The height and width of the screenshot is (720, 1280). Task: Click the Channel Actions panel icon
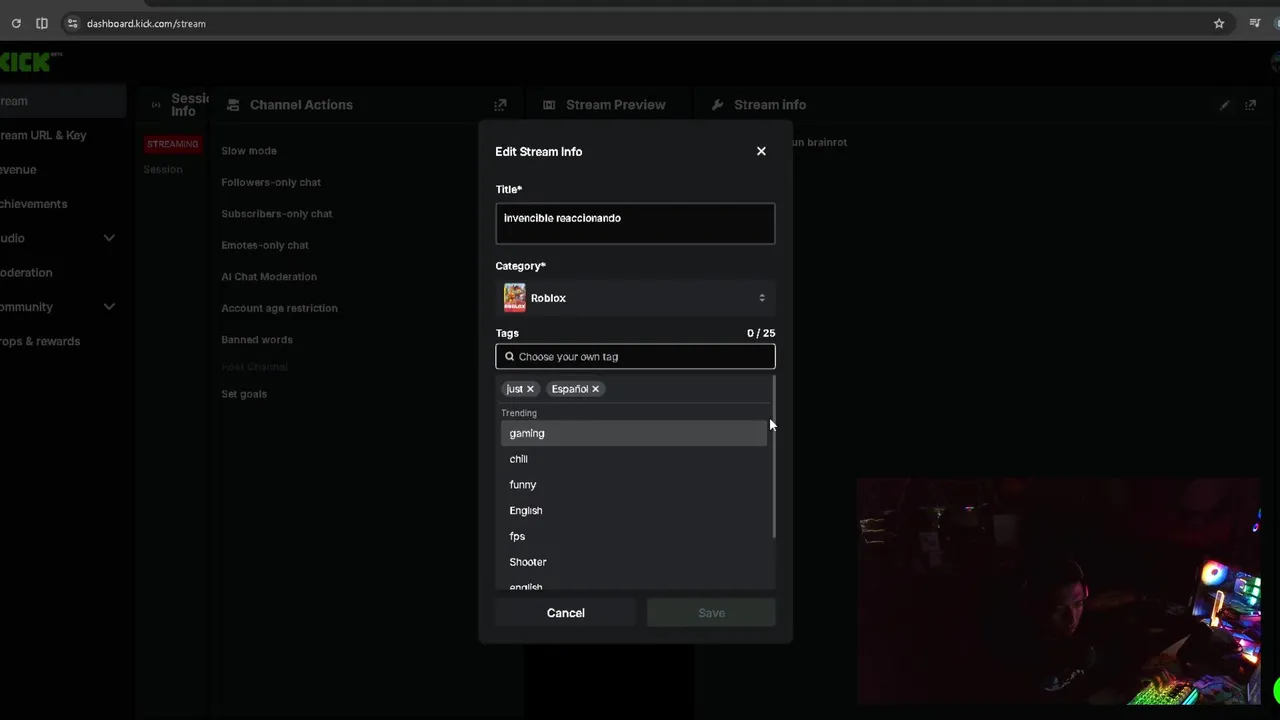point(233,105)
